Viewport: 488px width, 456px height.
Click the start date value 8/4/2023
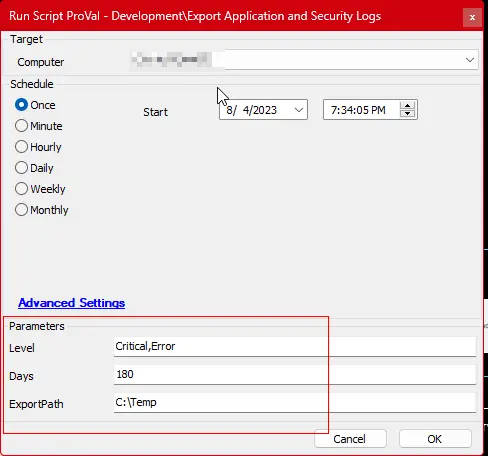[252, 110]
